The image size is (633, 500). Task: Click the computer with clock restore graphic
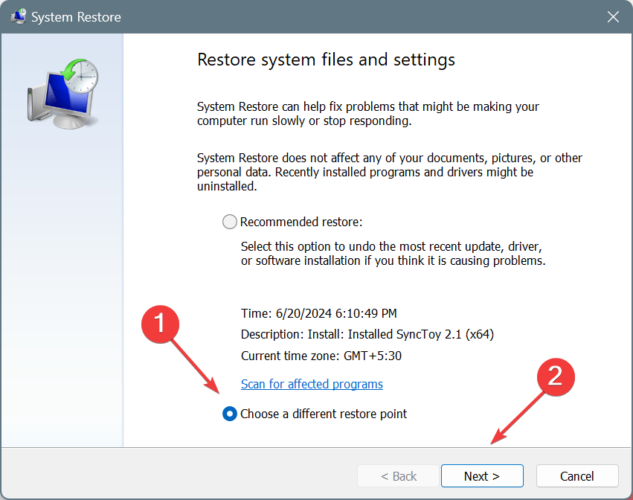coord(63,94)
